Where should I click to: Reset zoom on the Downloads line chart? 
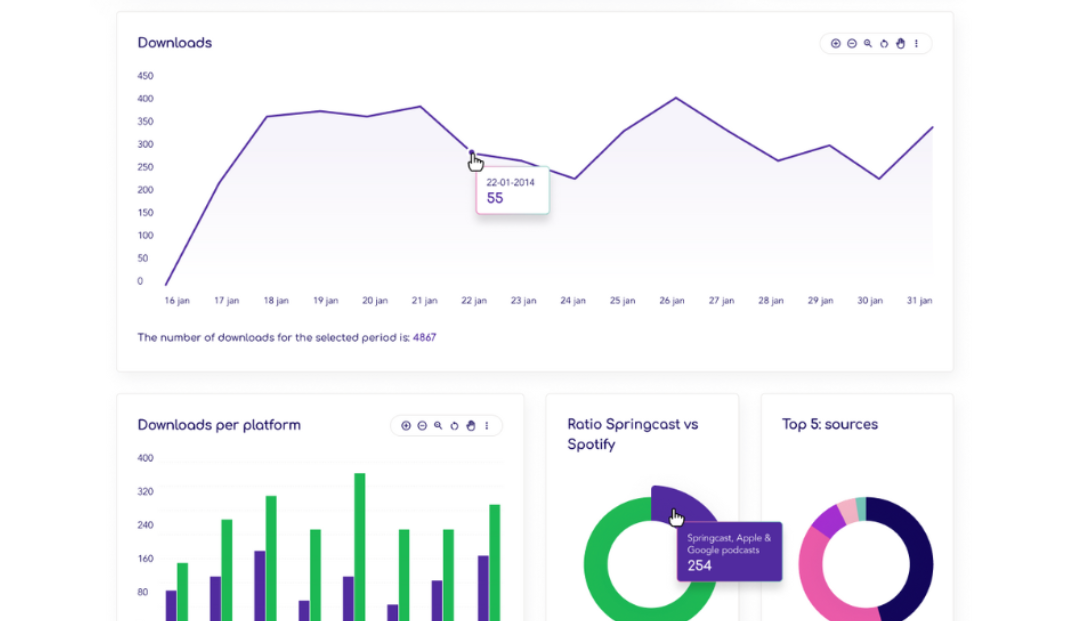[x=884, y=43]
